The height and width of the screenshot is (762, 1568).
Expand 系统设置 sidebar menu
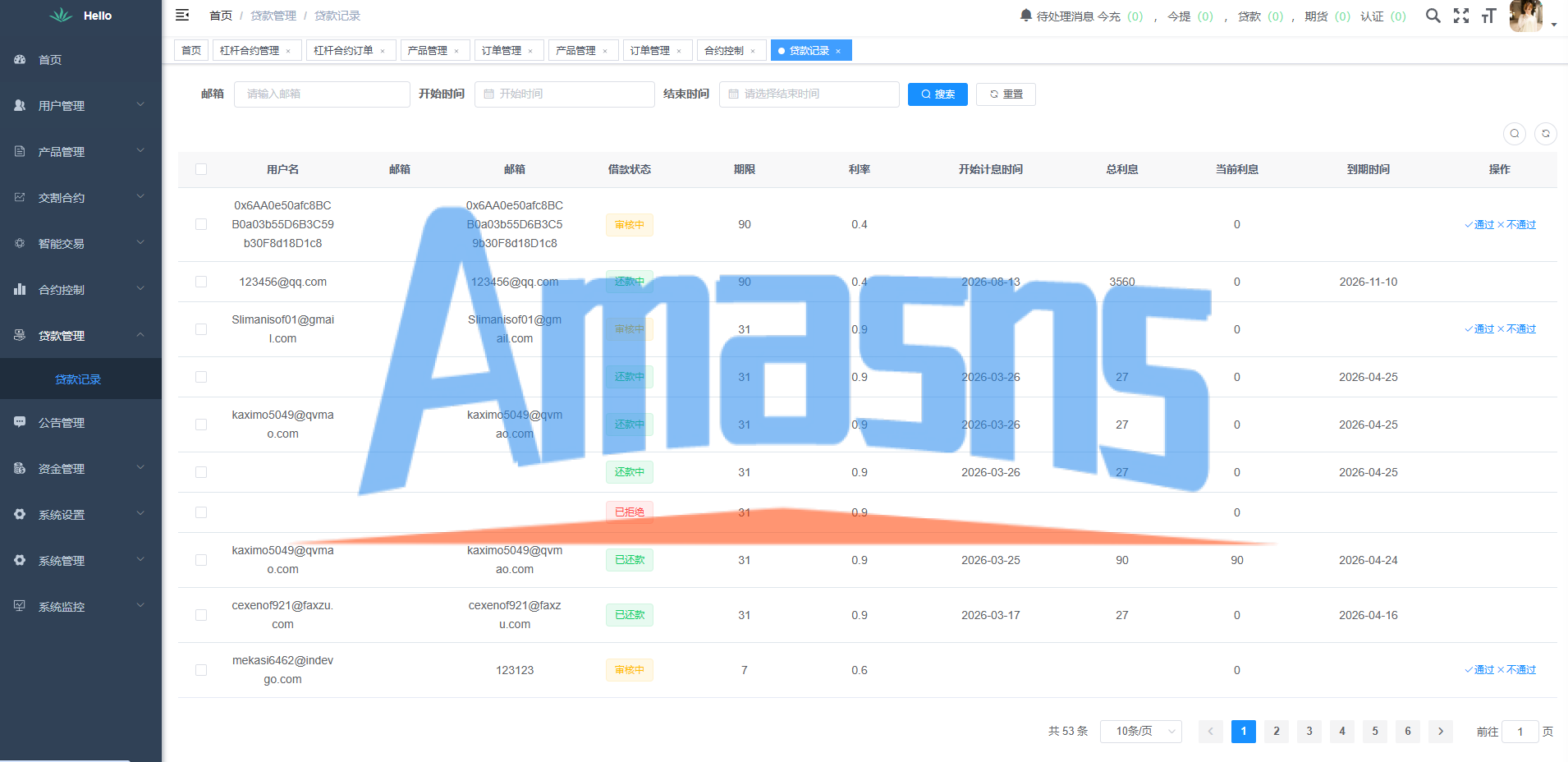point(80,515)
